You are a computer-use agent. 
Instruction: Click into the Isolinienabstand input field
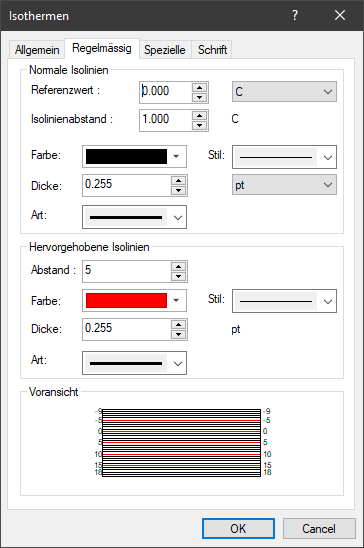pos(166,120)
